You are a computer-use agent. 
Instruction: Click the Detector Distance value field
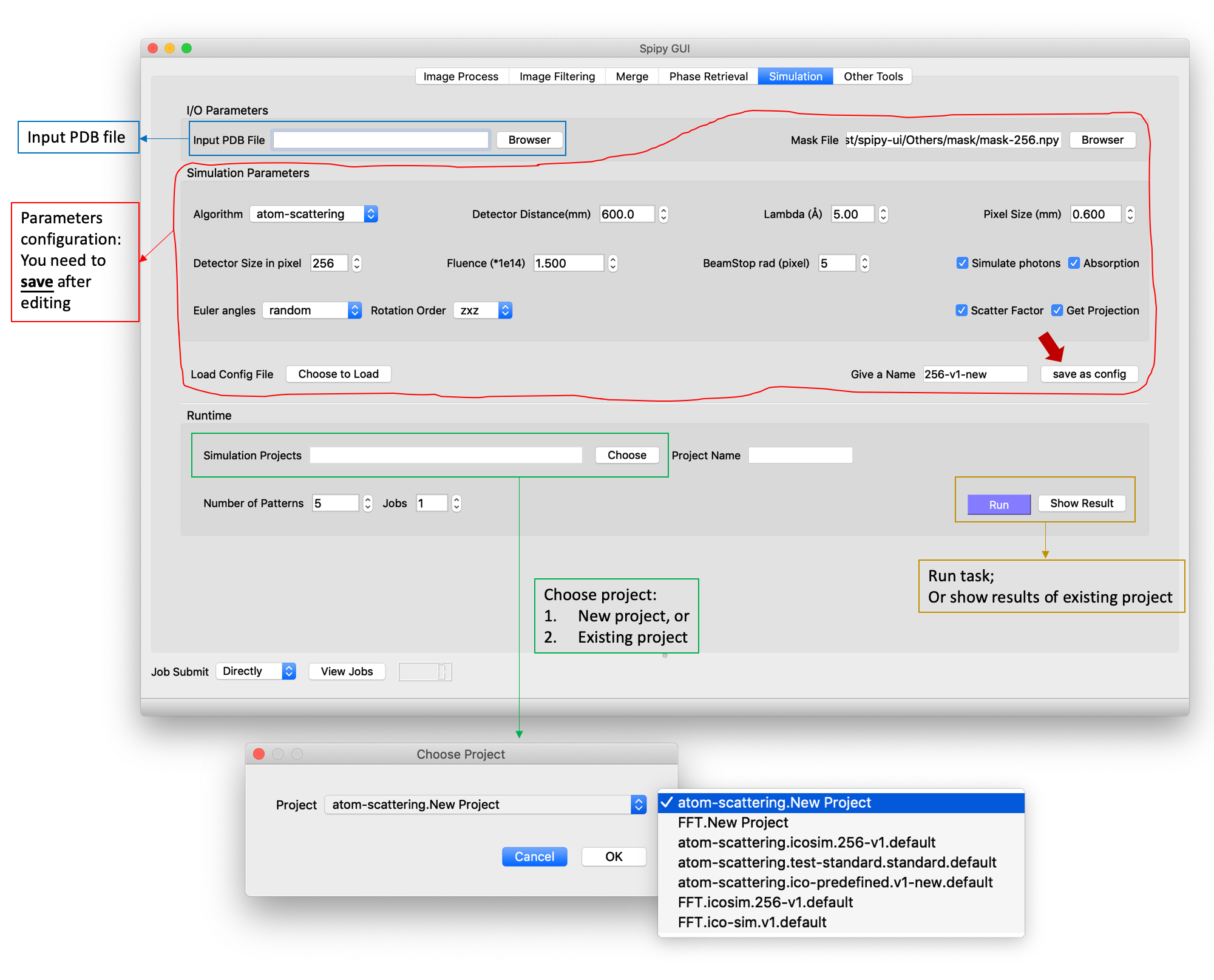pyautogui.click(x=627, y=214)
